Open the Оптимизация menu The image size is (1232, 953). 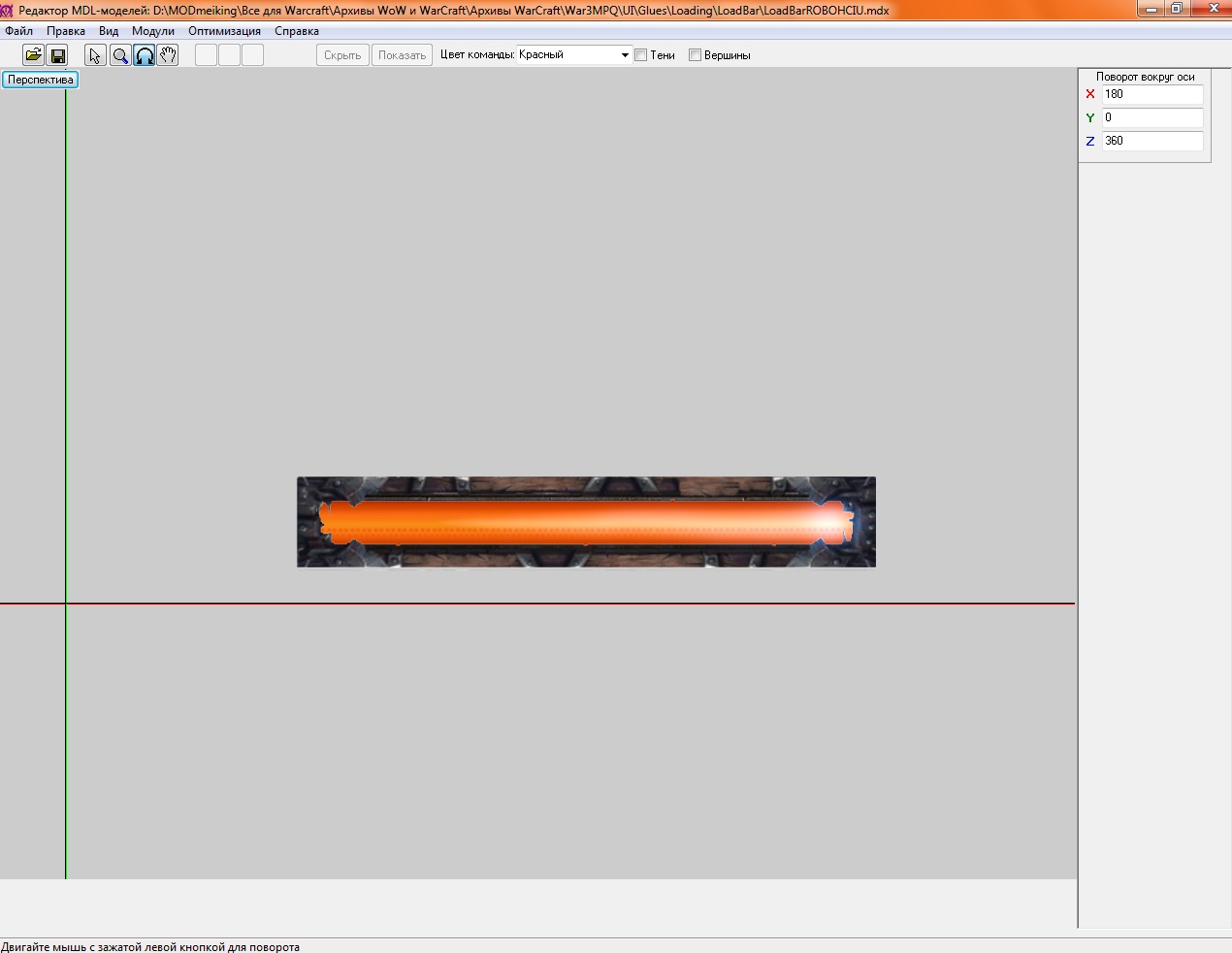click(x=224, y=31)
